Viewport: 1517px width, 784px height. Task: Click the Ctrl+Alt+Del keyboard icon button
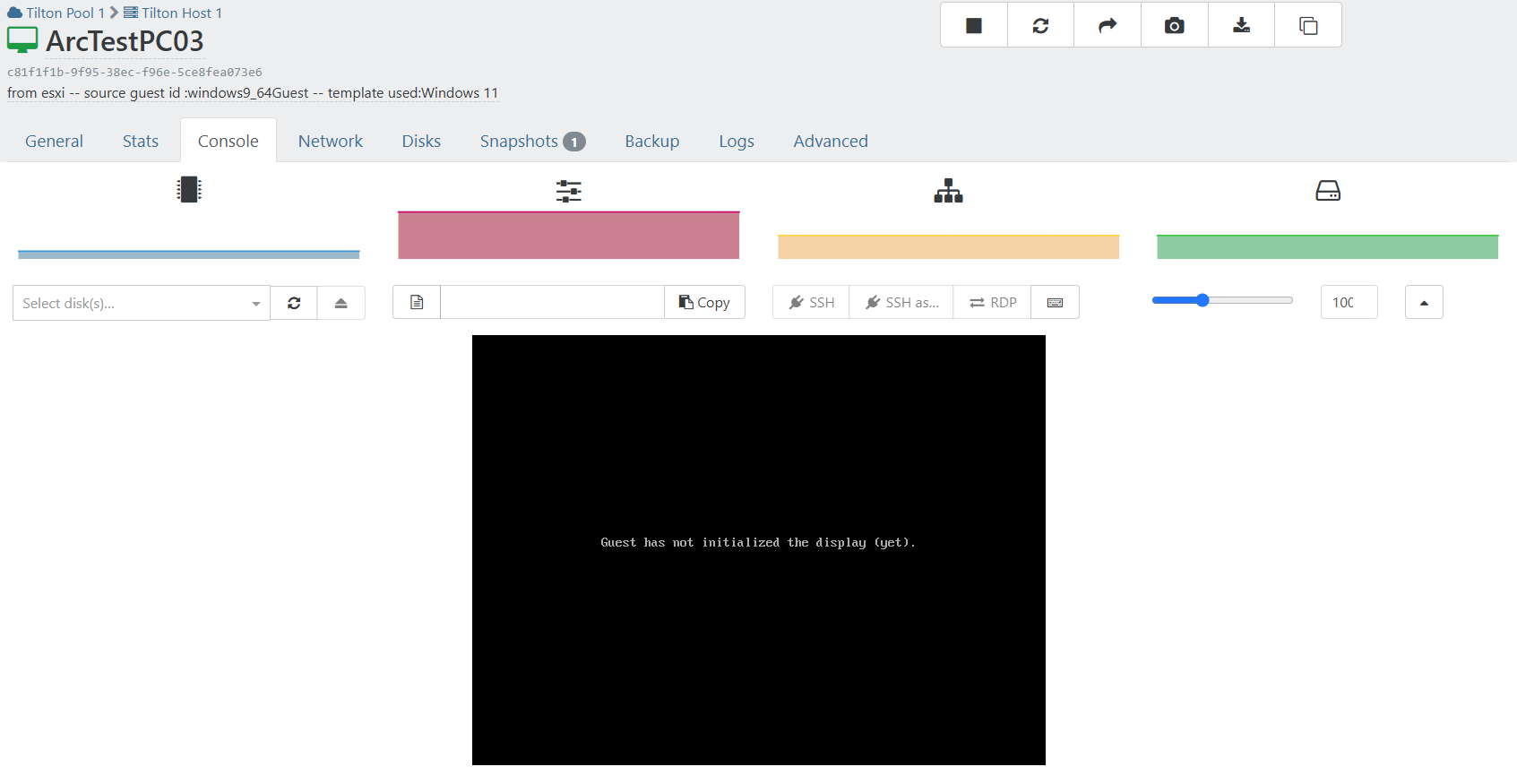(x=1055, y=303)
